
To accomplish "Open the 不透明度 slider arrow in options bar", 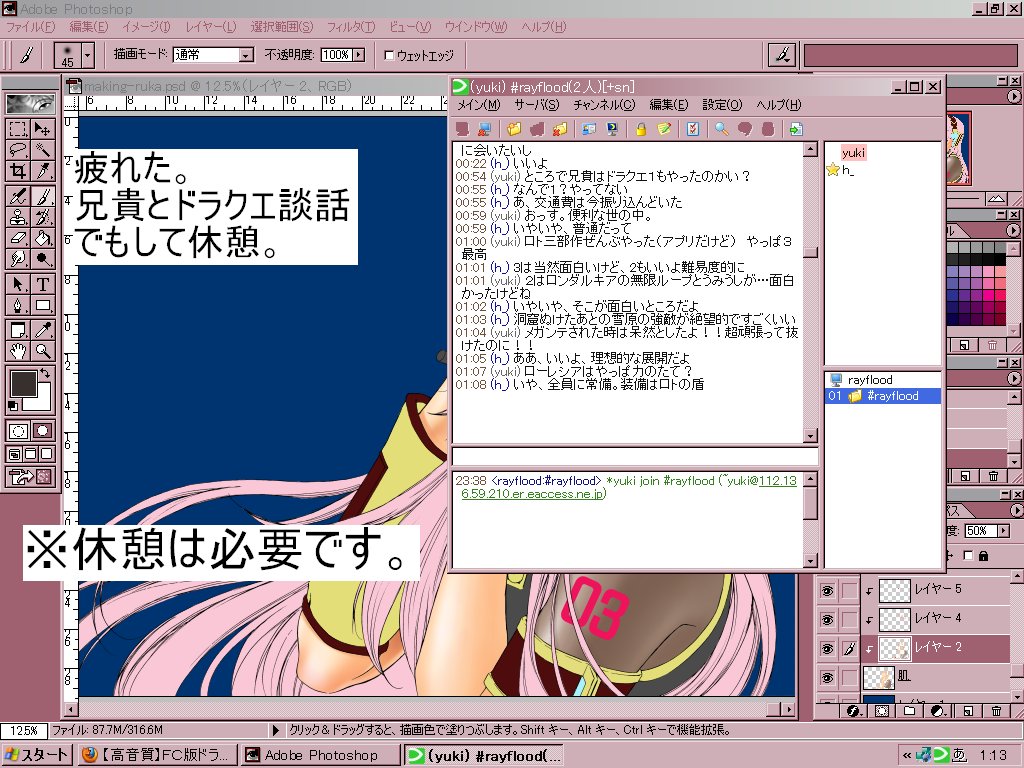I will point(359,56).
